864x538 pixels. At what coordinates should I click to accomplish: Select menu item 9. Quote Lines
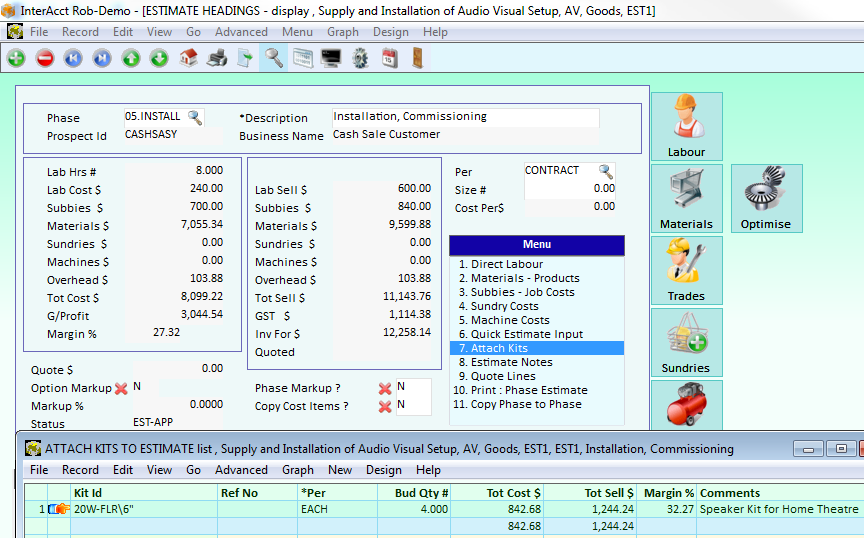point(537,376)
